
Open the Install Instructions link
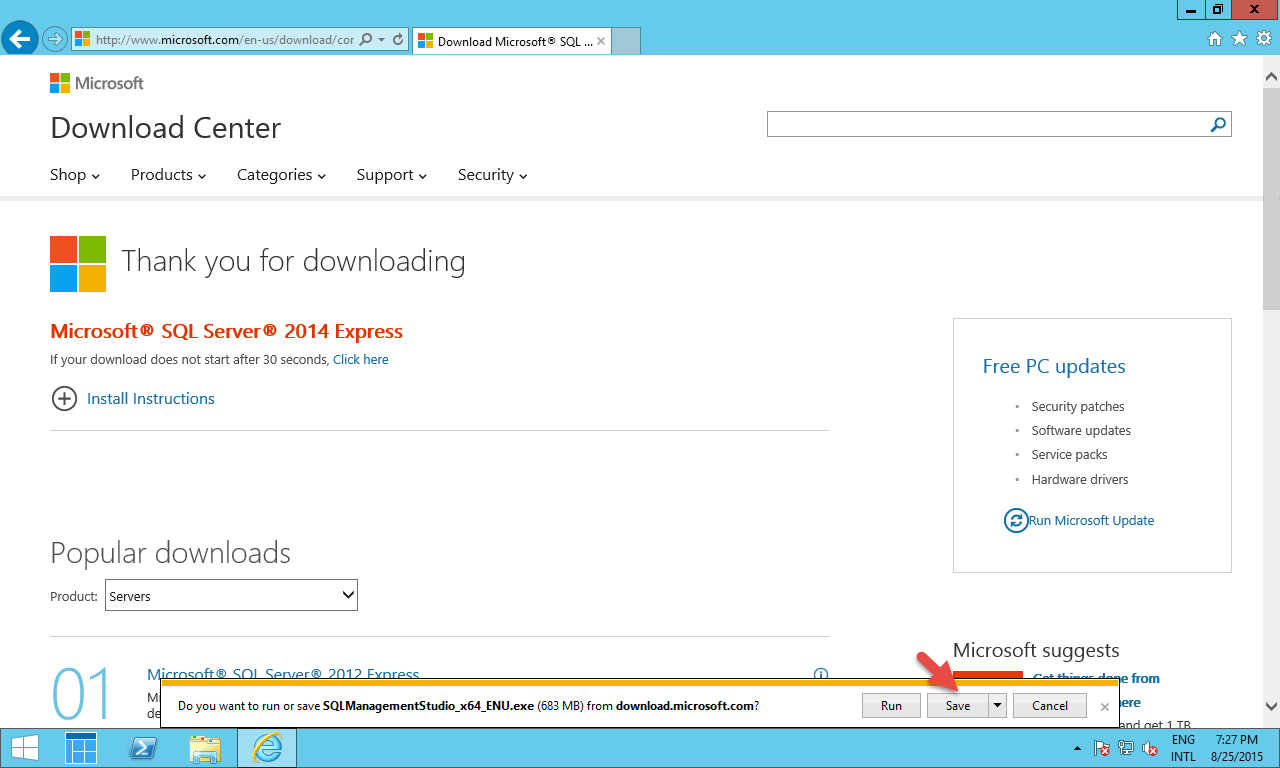(151, 398)
